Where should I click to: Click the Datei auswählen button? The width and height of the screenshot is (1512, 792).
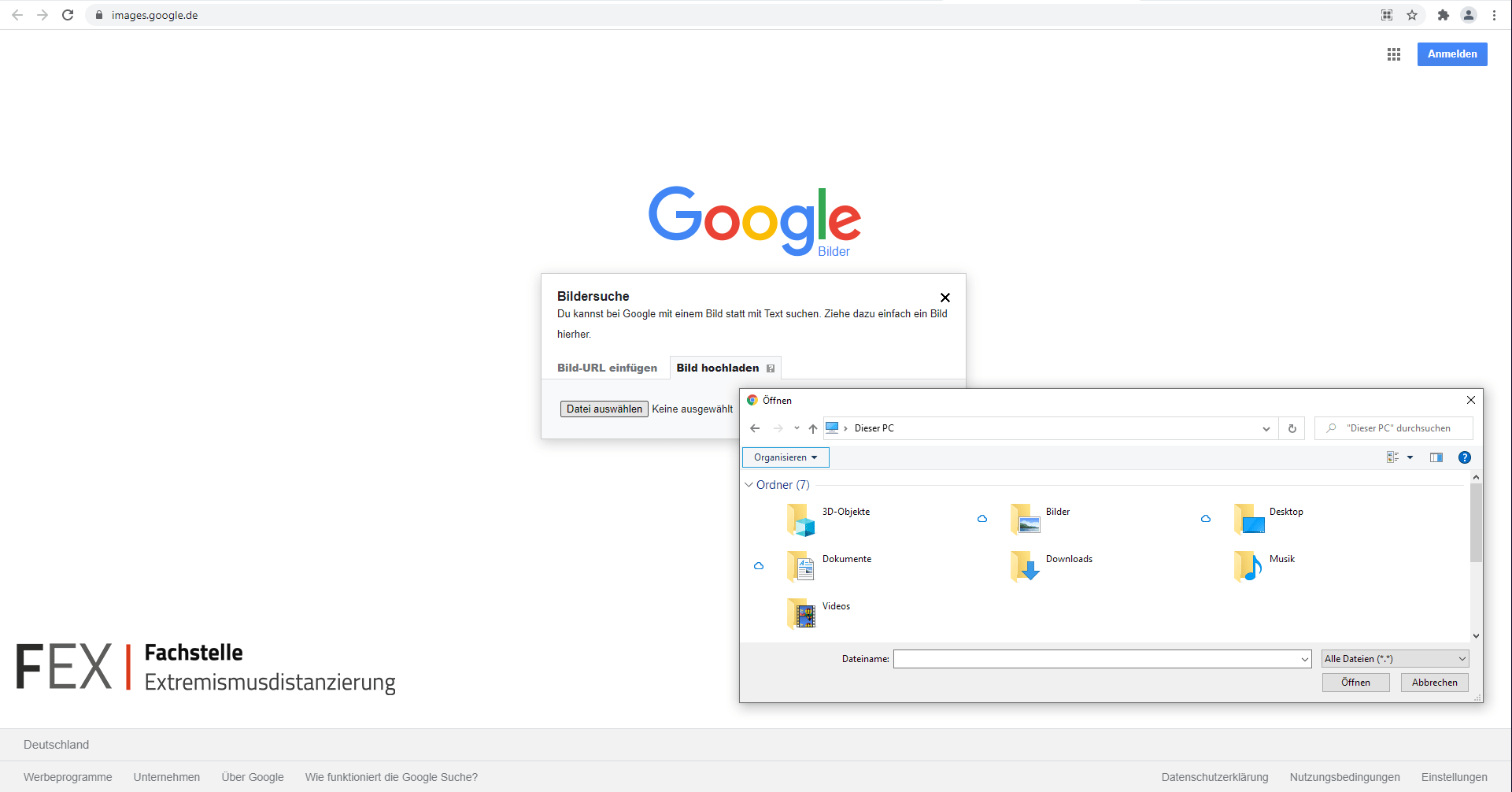tap(604, 409)
